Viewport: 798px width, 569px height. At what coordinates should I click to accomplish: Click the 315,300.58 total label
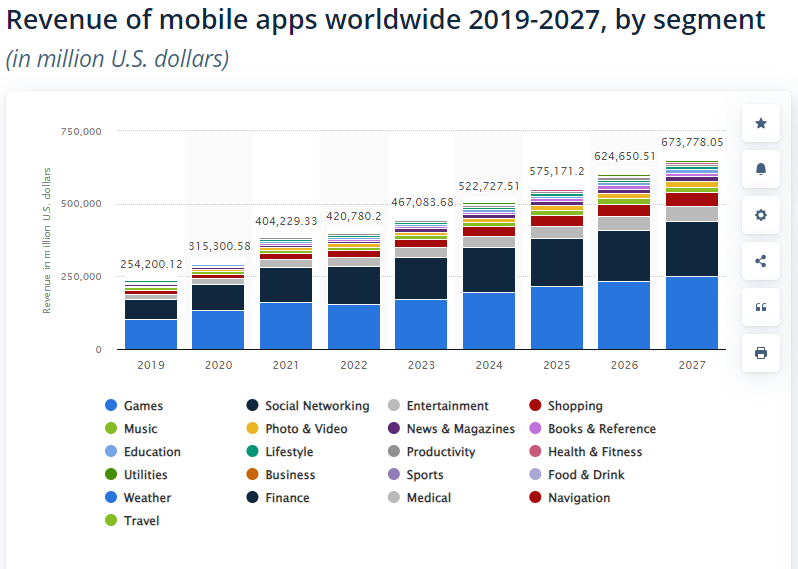(x=219, y=246)
